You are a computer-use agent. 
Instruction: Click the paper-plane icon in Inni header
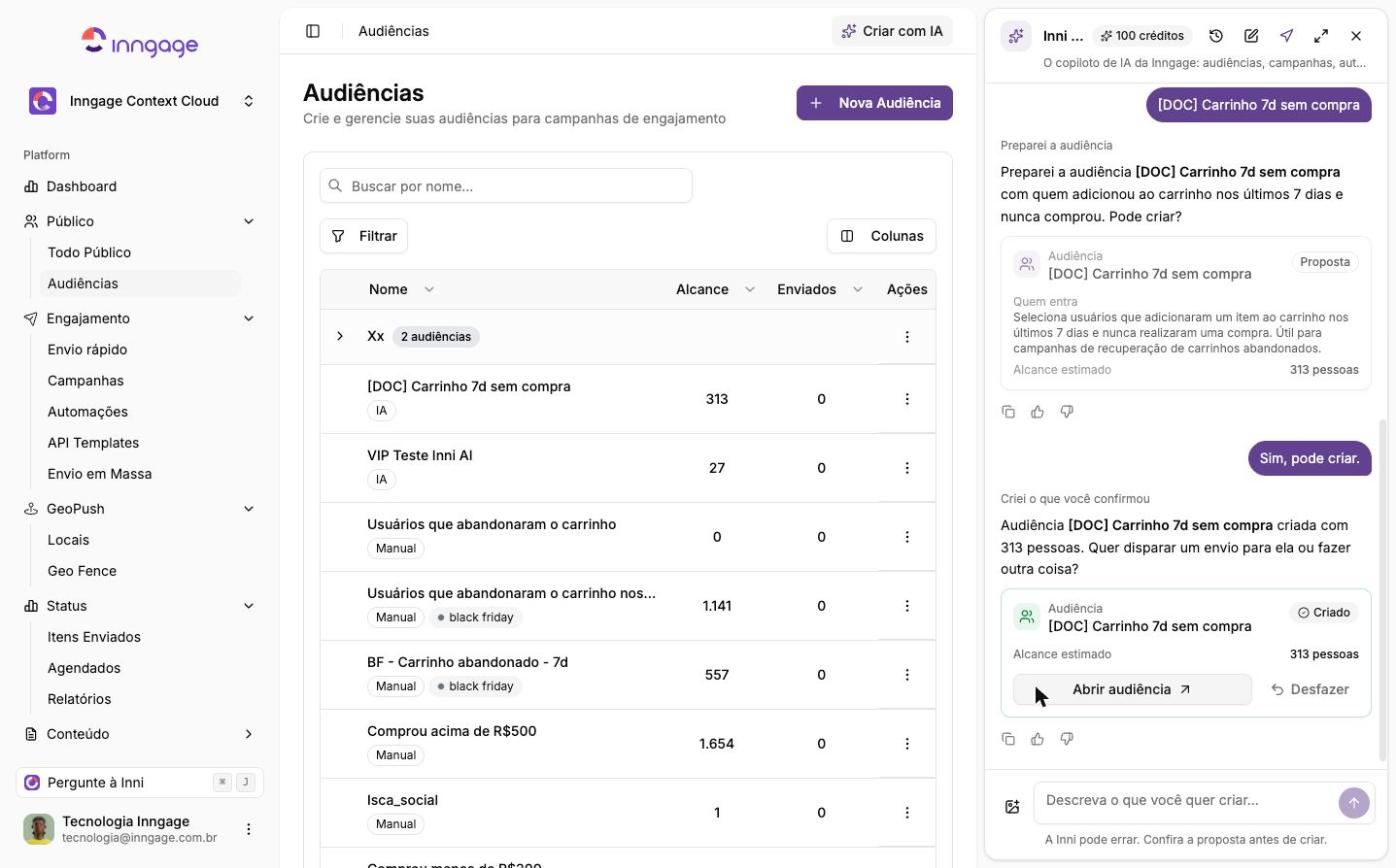click(1286, 36)
